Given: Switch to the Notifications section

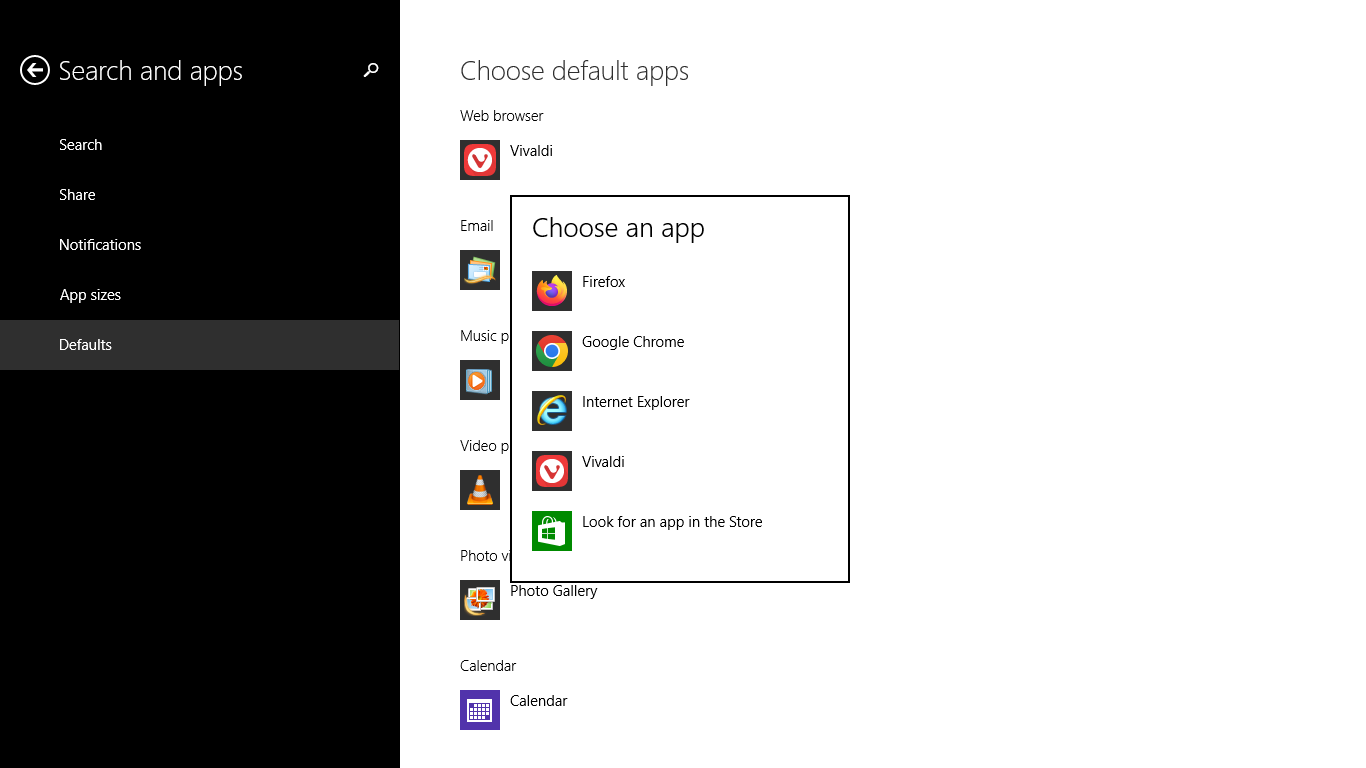Looking at the screenshot, I should coord(100,244).
